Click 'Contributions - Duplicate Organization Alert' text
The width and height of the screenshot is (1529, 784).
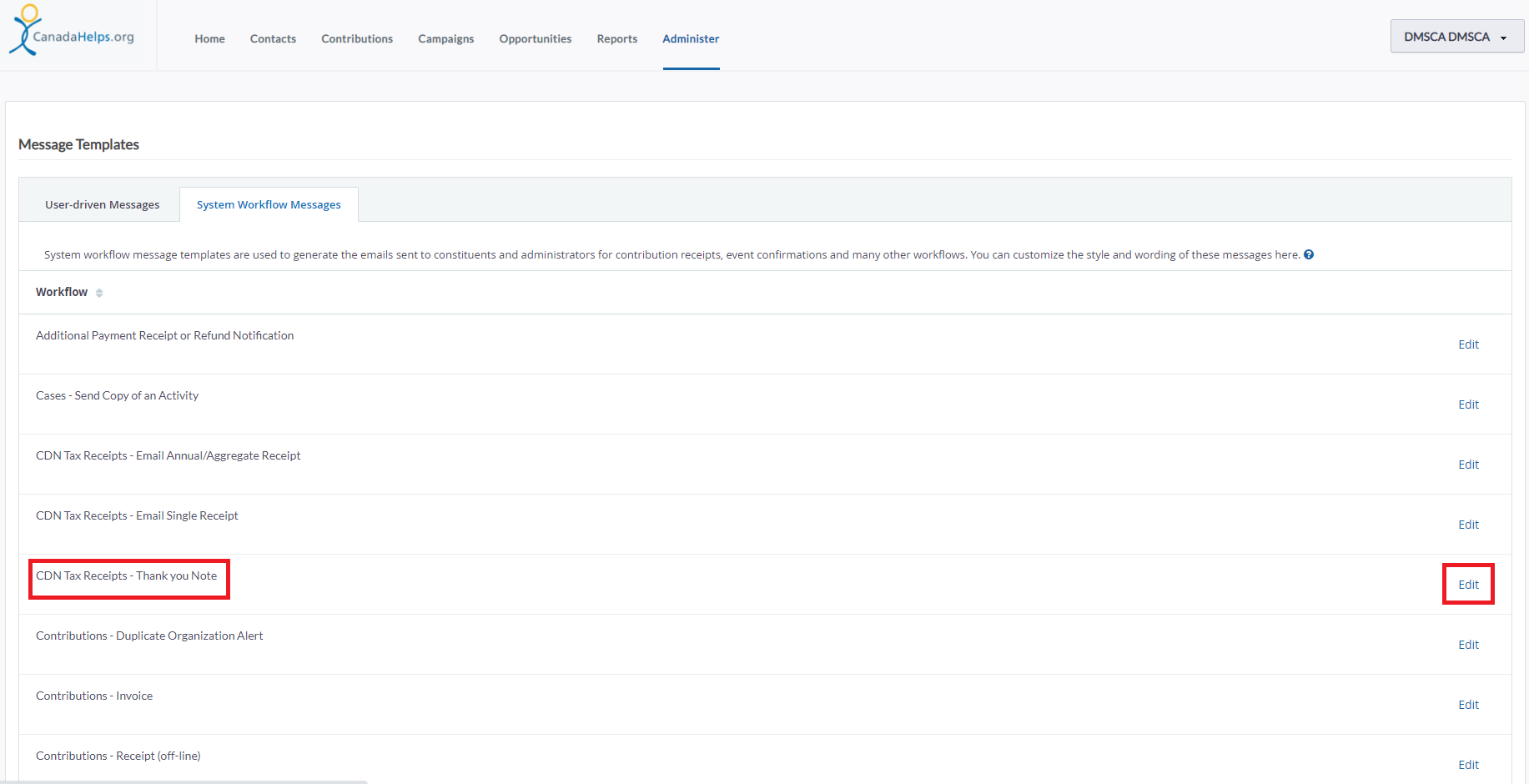tap(149, 636)
